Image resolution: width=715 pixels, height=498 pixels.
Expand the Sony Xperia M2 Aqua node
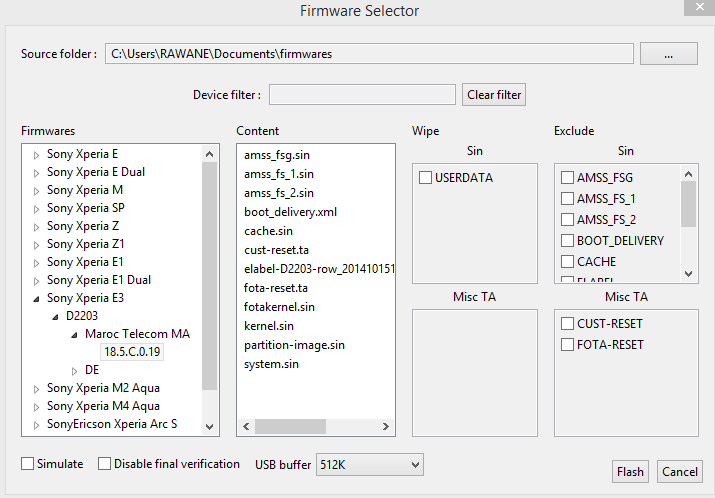(36, 389)
